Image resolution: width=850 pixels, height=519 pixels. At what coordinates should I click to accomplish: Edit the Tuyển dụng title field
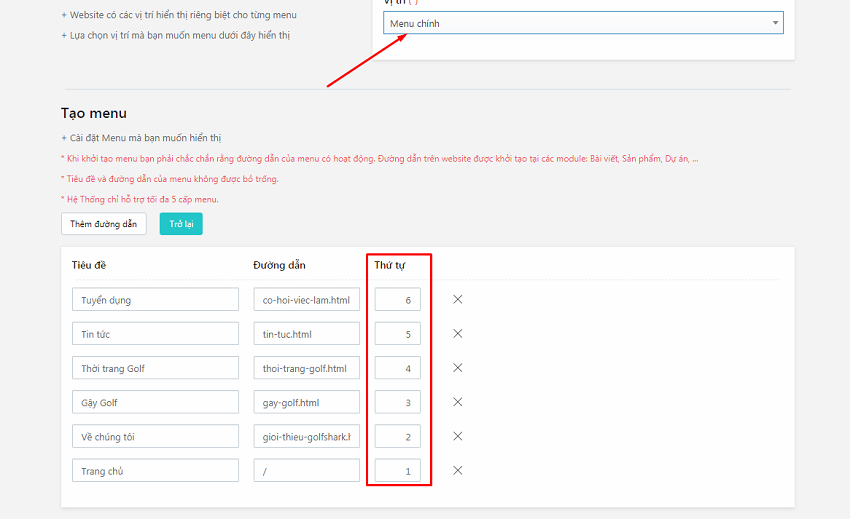tap(155, 300)
